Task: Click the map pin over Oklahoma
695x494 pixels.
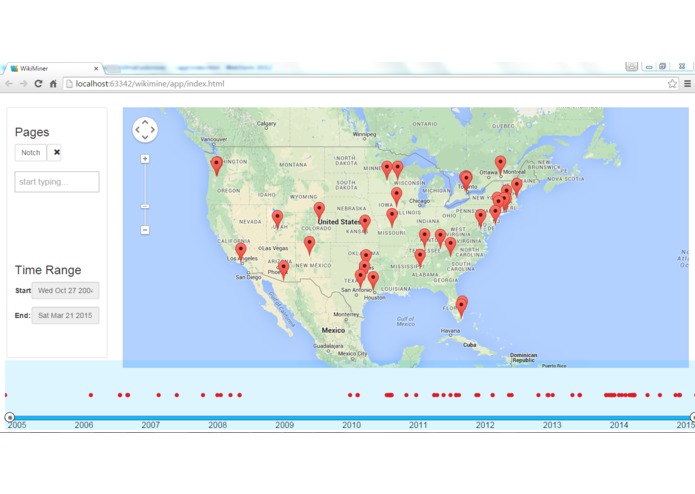Action: pyautogui.click(x=366, y=258)
